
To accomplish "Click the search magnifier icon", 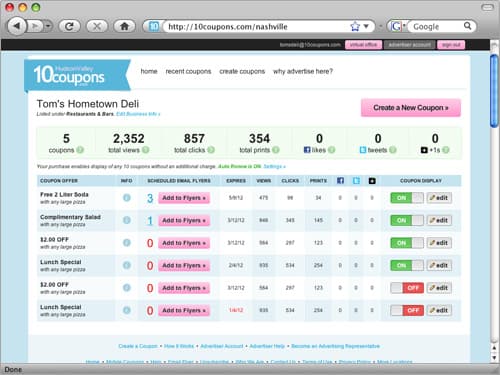I will pos(468,26).
